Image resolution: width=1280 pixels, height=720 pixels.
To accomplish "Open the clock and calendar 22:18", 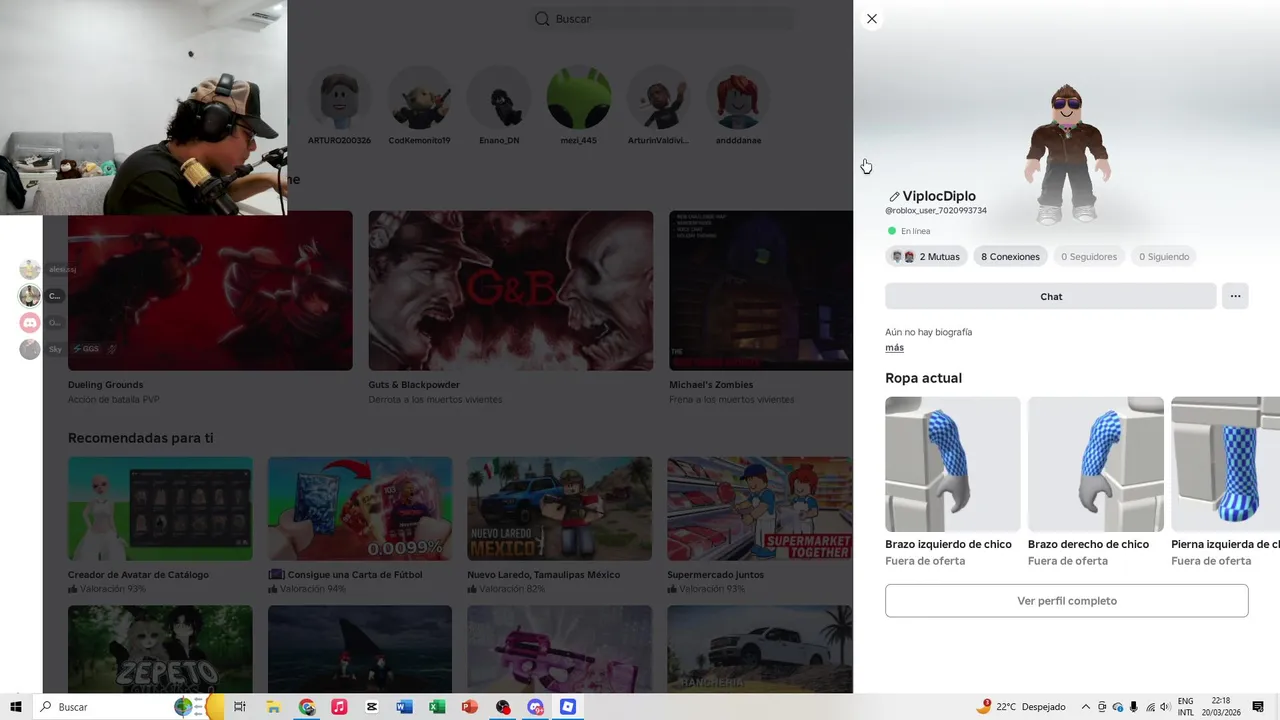I will [x=1222, y=707].
